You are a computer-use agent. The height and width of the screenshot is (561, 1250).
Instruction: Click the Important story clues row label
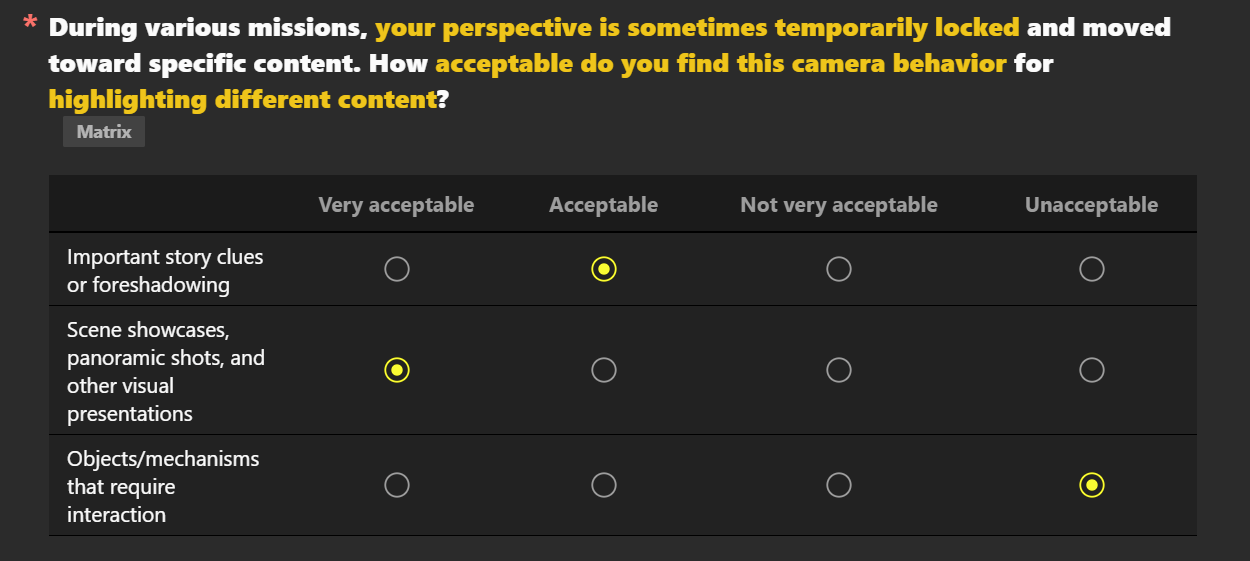coord(165,271)
